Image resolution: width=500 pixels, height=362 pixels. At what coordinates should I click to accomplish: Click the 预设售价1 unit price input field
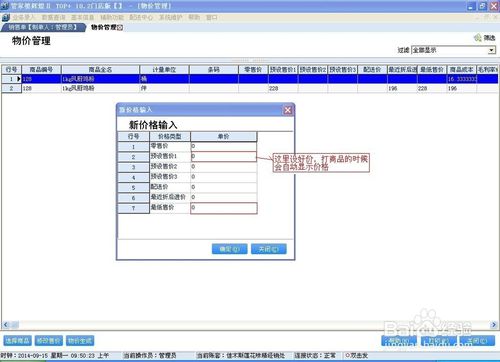pos(224,156)
